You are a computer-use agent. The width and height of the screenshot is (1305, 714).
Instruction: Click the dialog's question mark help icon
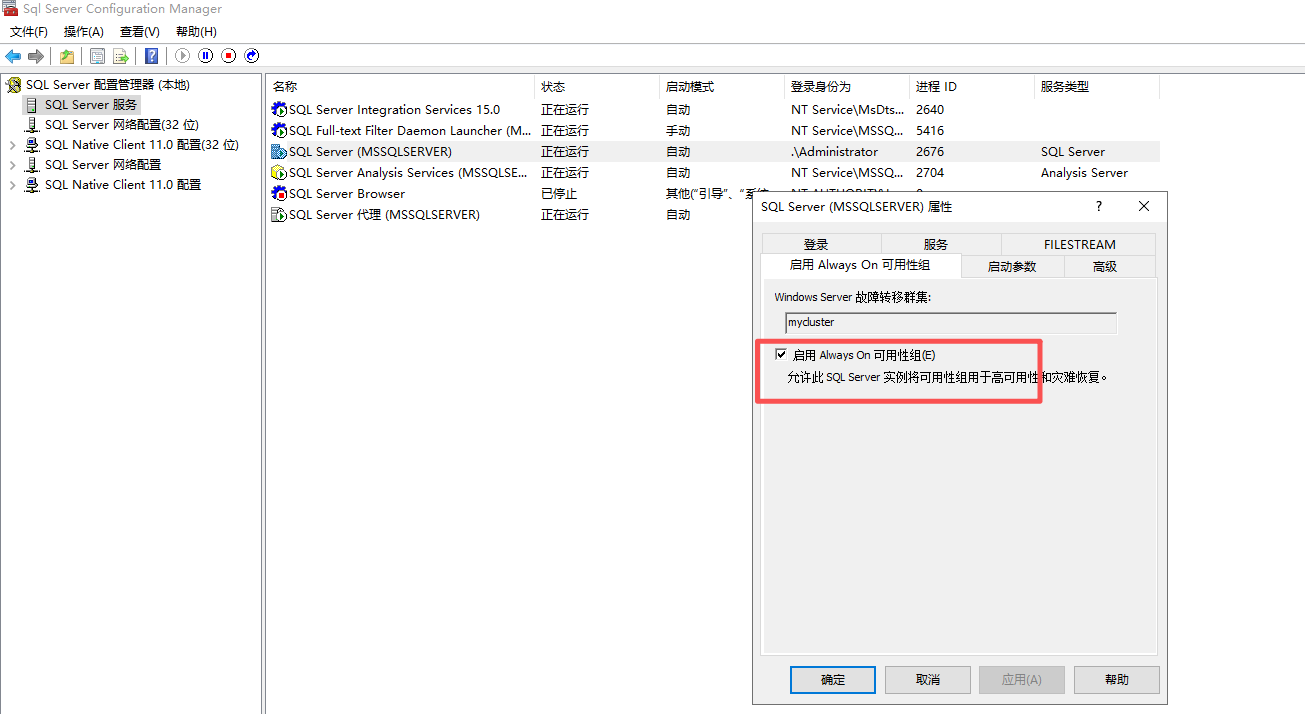click(1099, 206)
